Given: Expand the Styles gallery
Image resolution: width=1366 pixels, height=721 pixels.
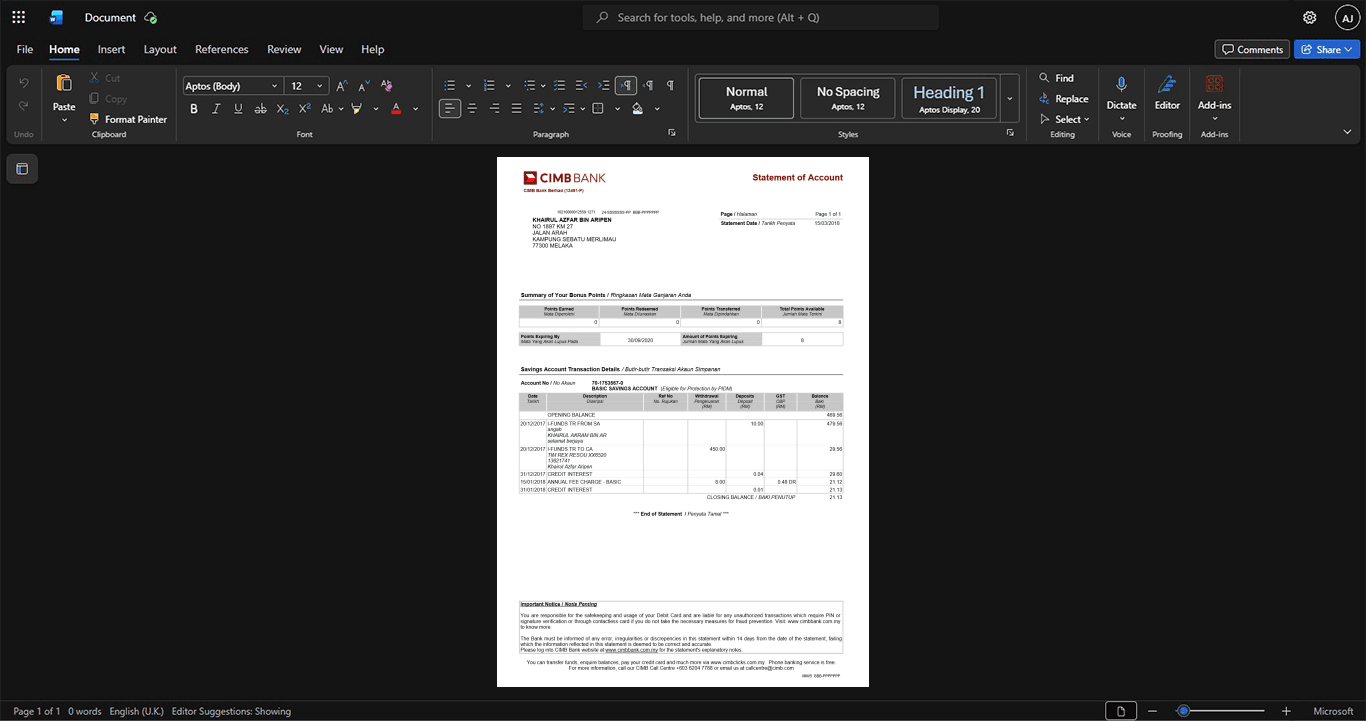Looking at the screenshot, I should pos(1010,99).
